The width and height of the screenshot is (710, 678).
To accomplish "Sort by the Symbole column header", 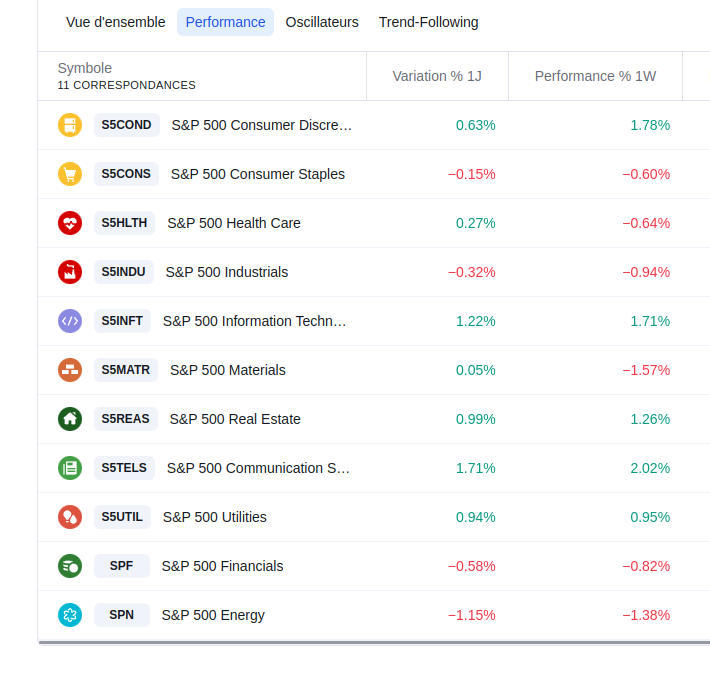I will coord(85,68).
